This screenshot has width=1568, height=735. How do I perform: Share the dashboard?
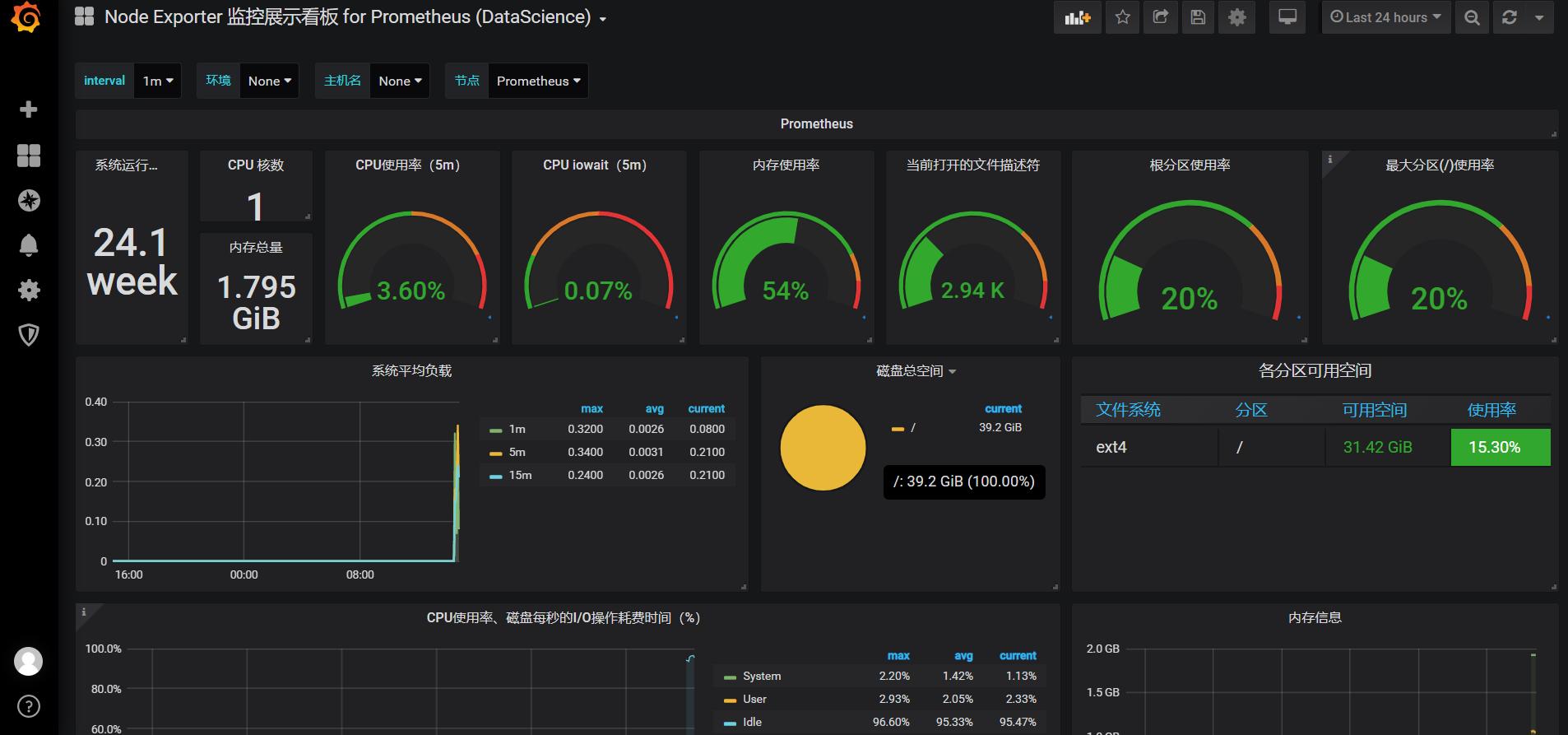(x=1161, y=17)
